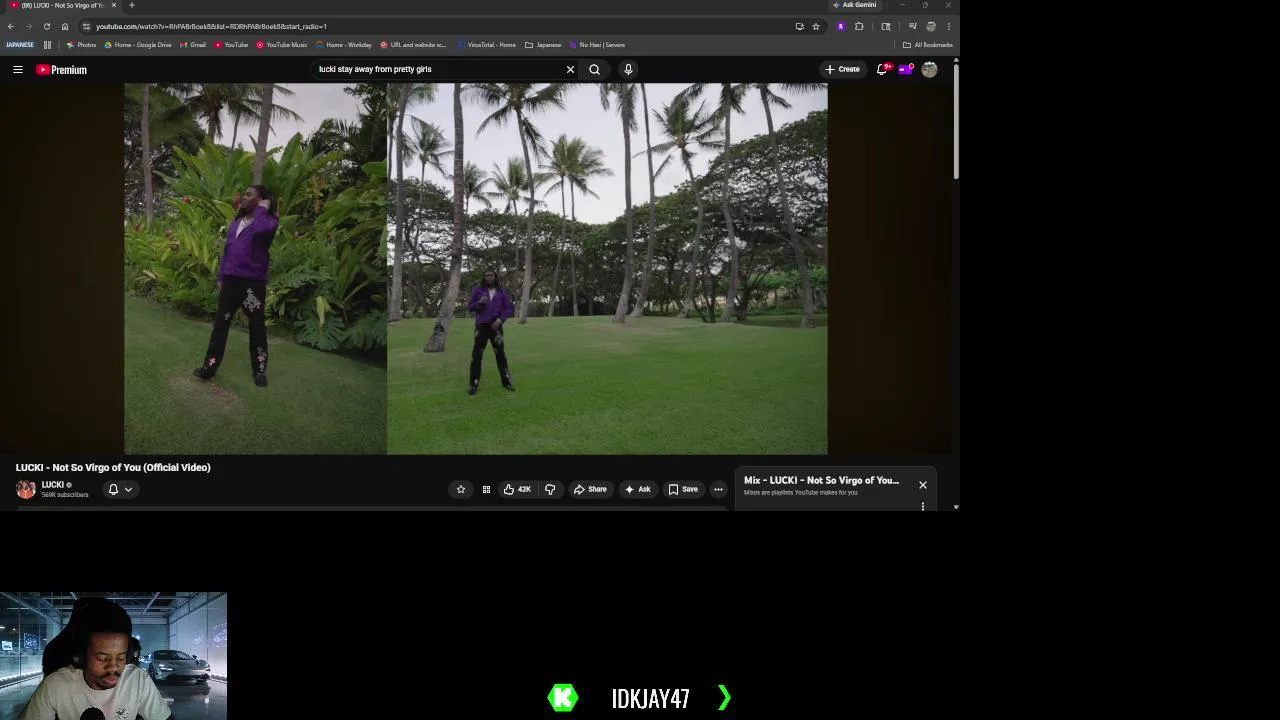Open URL and website scanner bookmark
Screen dimensions: 1280x720
click(x=414, y=45)
